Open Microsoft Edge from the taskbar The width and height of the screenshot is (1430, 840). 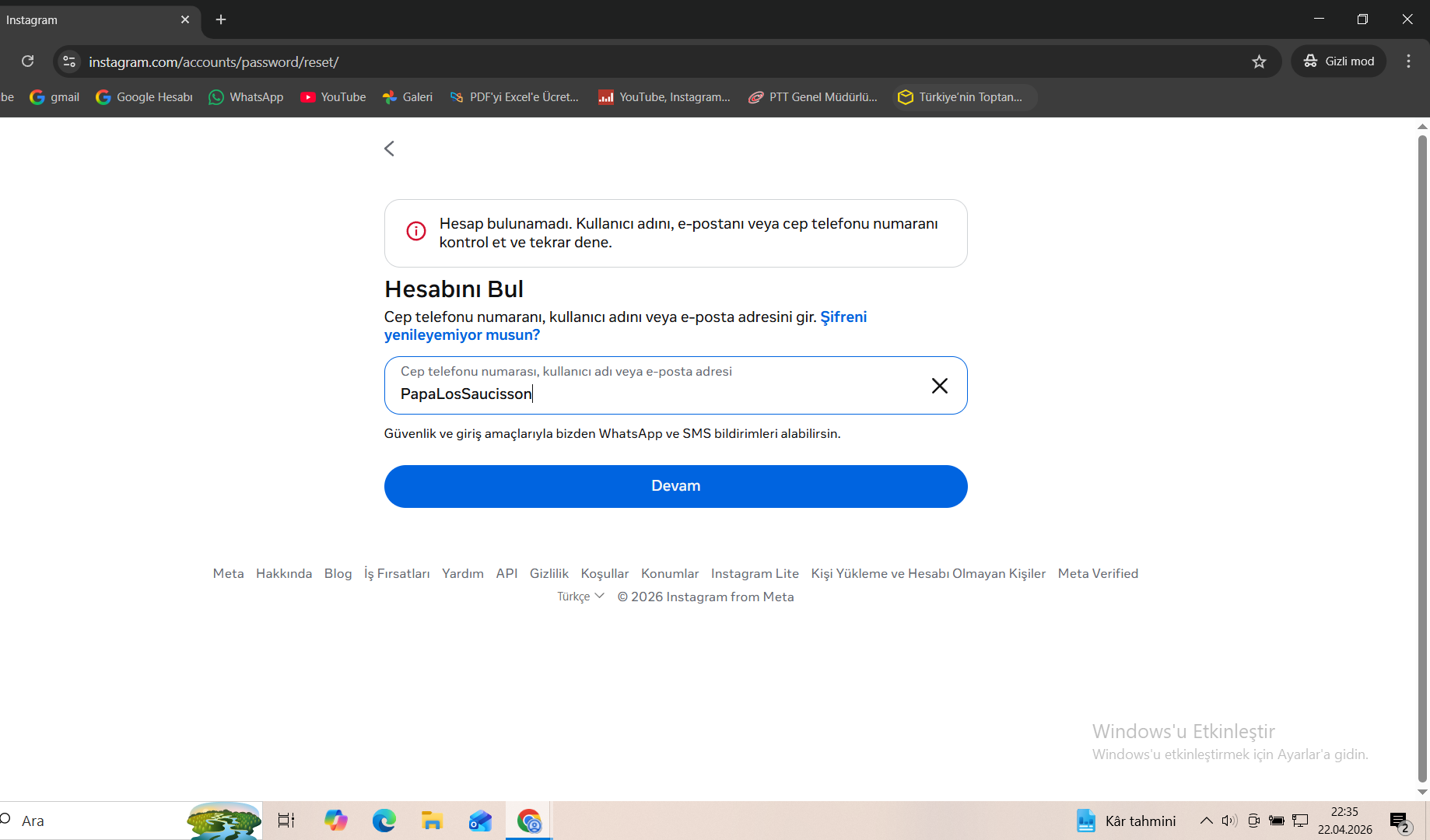[x=384, y=821]
